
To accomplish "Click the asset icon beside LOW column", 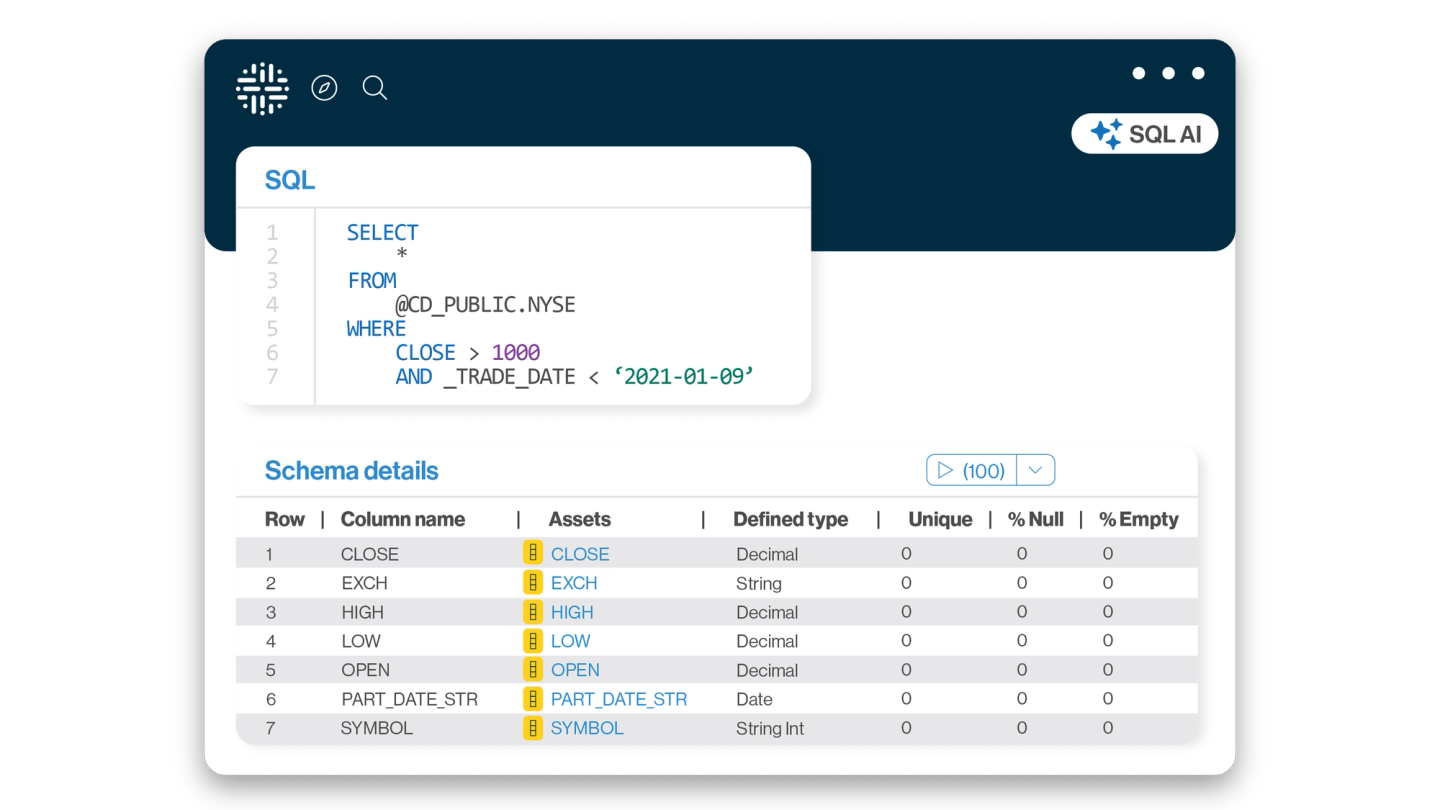I will (x=533, y=640).
